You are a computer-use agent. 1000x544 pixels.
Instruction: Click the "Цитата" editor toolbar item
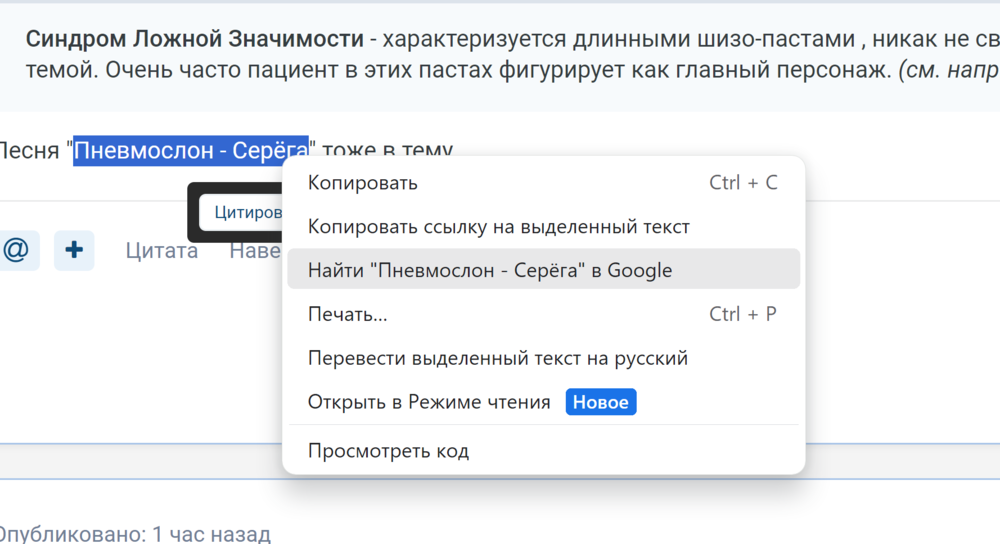(161, 250)
